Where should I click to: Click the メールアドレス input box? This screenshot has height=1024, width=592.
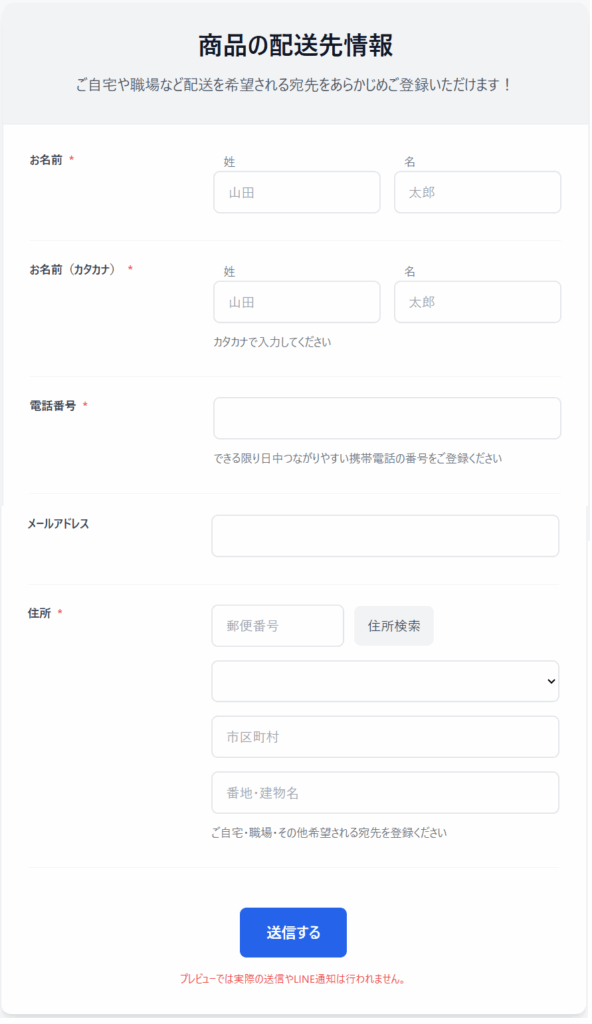tap(385, 536)
